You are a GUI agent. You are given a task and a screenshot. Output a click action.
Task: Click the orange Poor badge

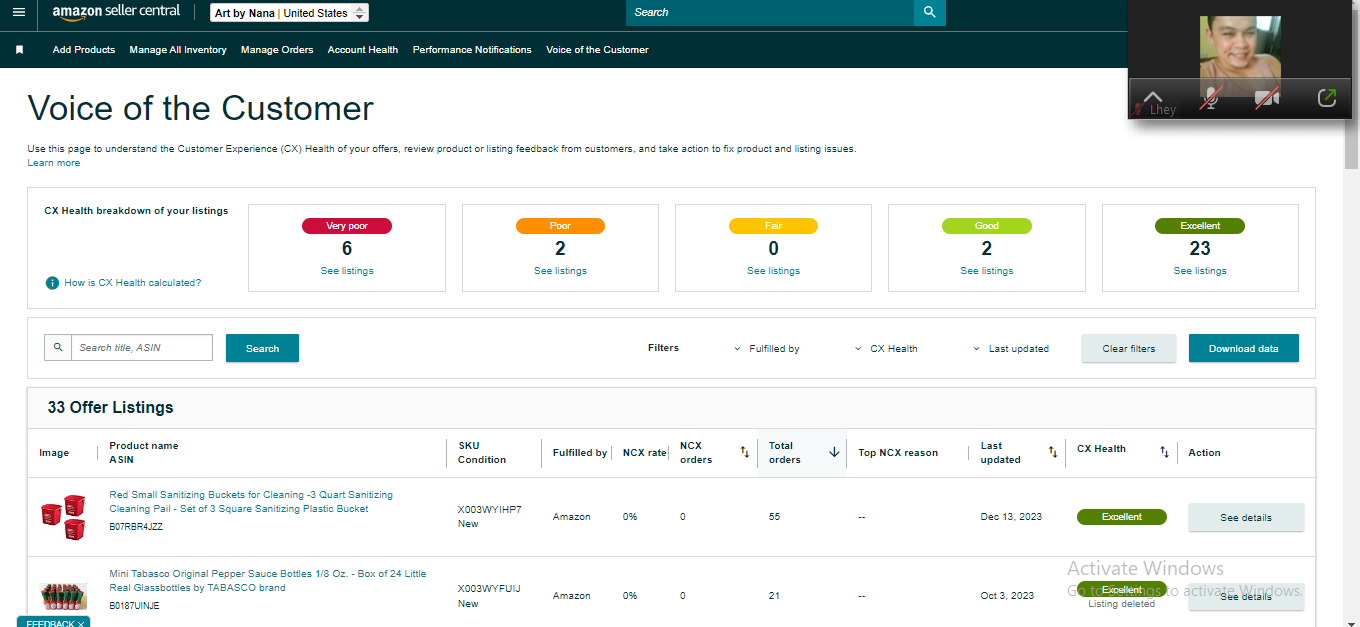[560, 226]
